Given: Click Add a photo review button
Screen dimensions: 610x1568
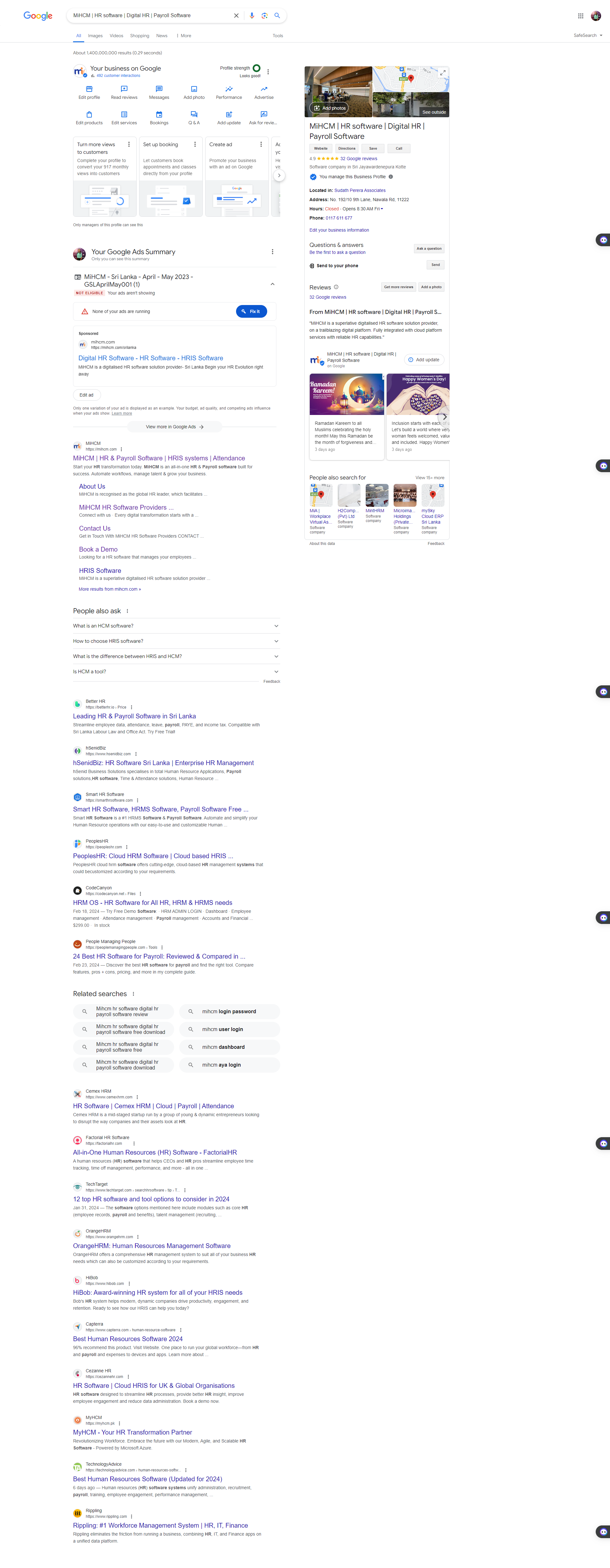Looking at the screenshot, I should pos(432,287).
